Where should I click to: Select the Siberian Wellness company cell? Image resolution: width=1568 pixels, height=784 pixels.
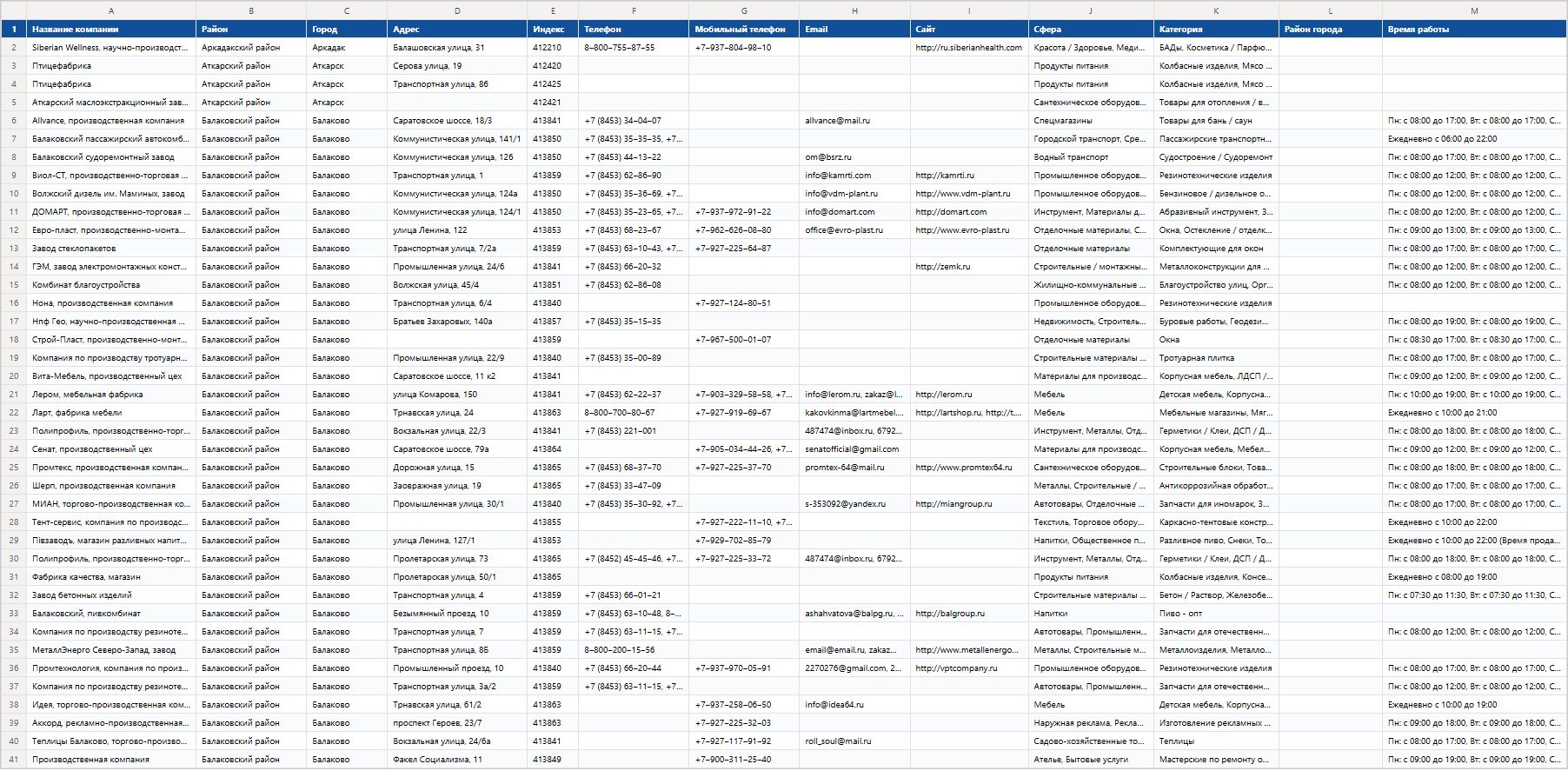[111, 48]
